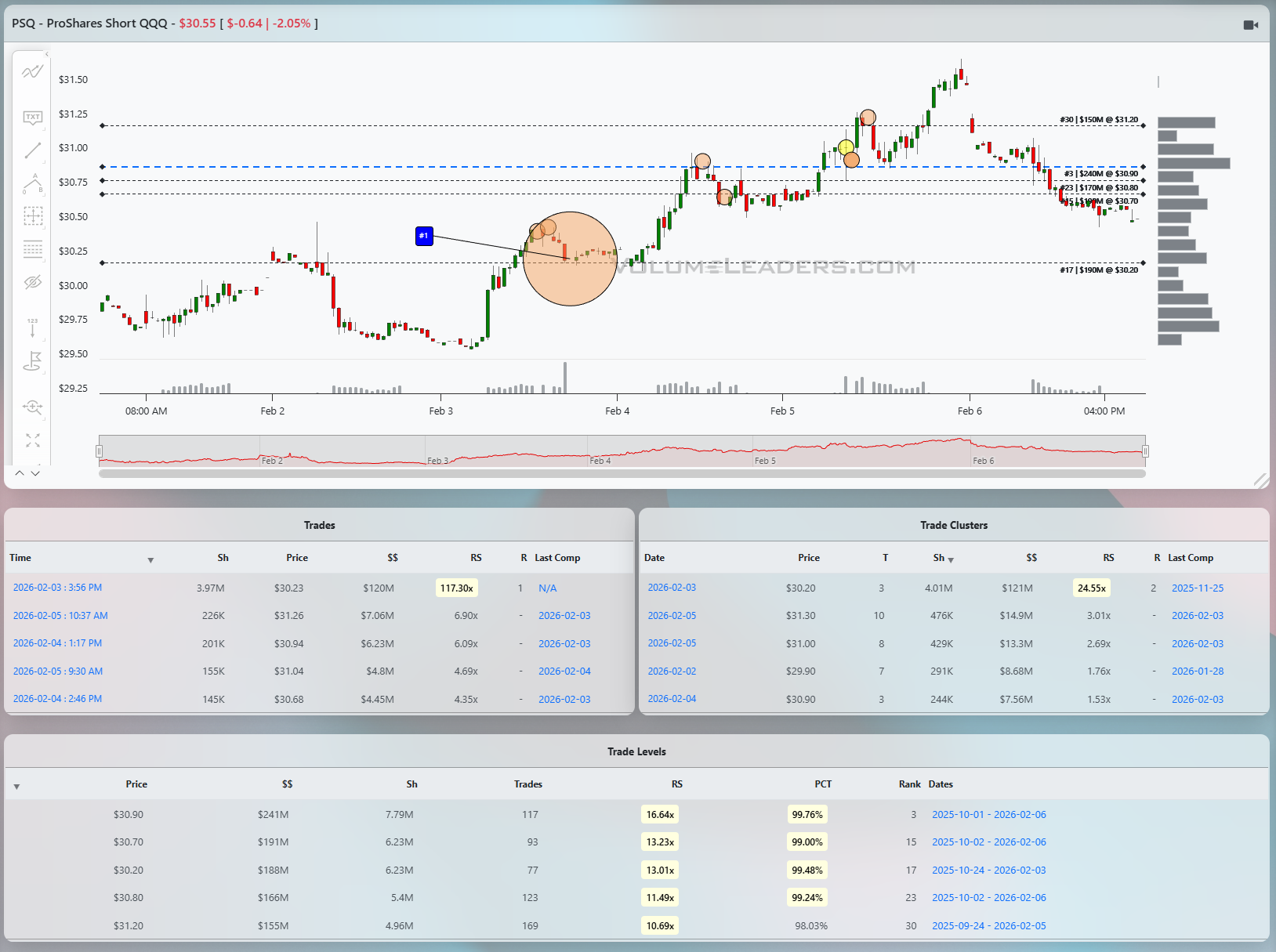Sort the Trade Levels table by its Rank column

click(910, 784)
